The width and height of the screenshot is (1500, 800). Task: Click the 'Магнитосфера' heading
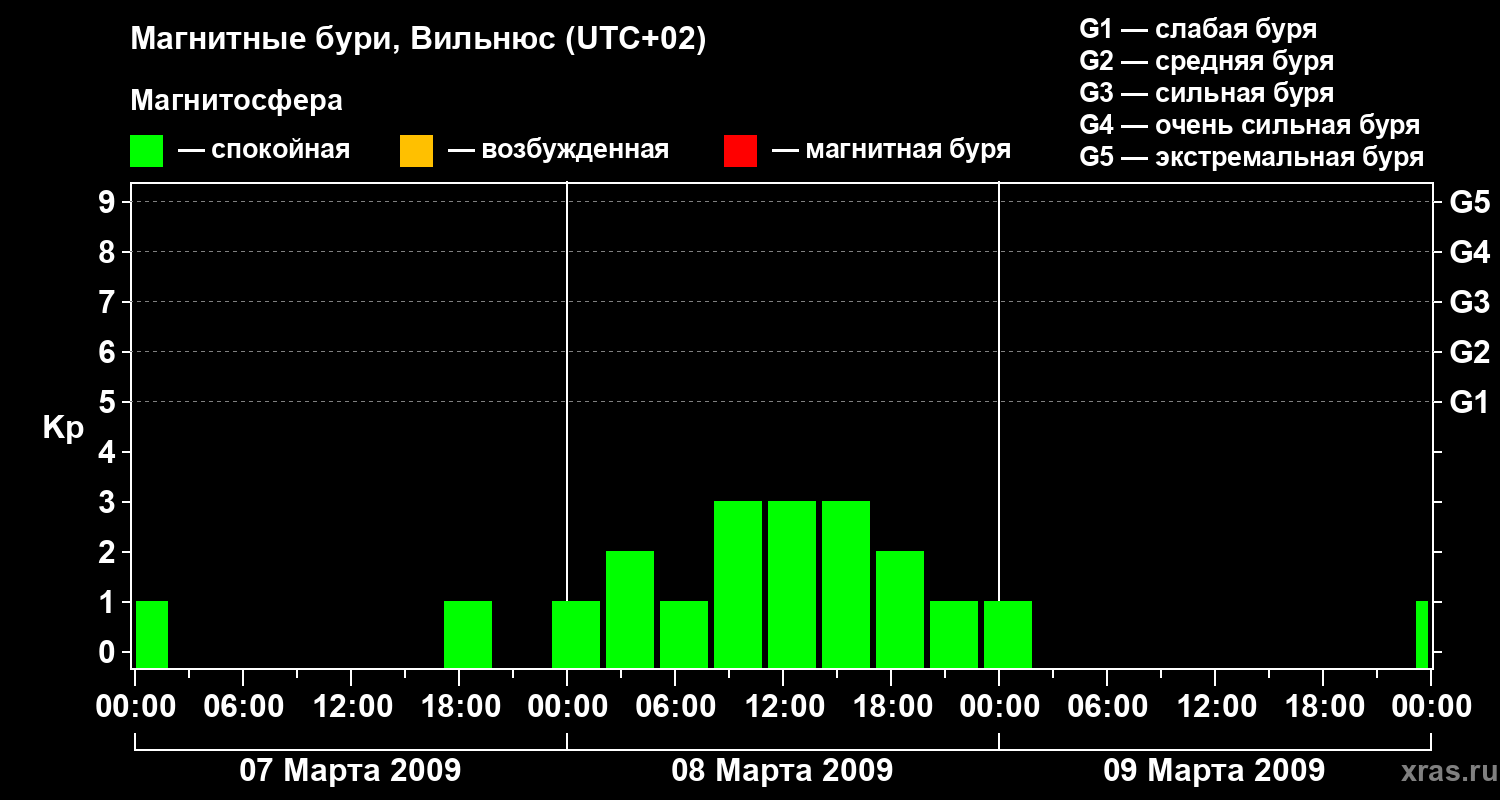click(x=236, y=101)
